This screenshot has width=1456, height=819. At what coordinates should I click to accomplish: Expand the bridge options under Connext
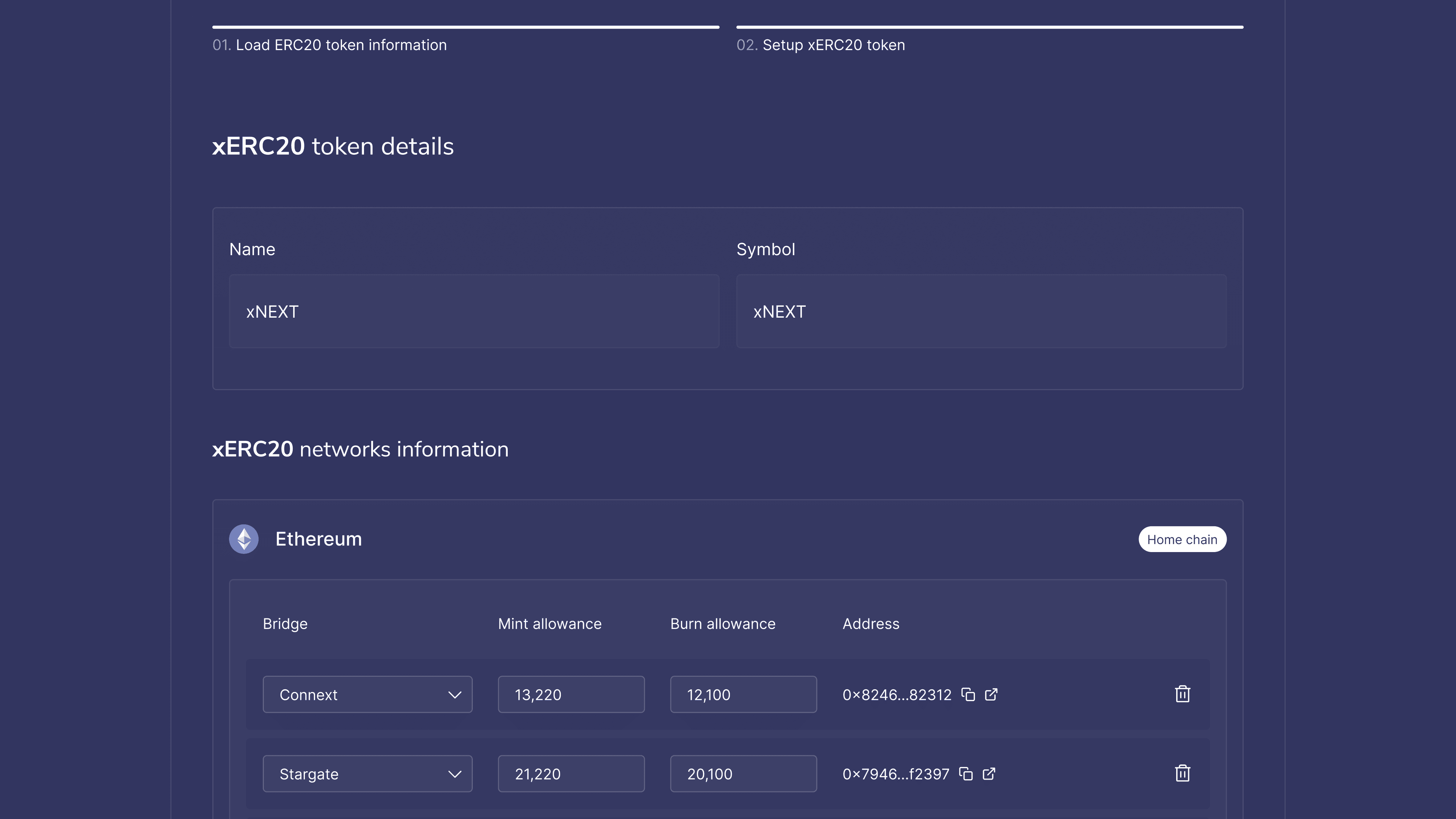point(455,695)
